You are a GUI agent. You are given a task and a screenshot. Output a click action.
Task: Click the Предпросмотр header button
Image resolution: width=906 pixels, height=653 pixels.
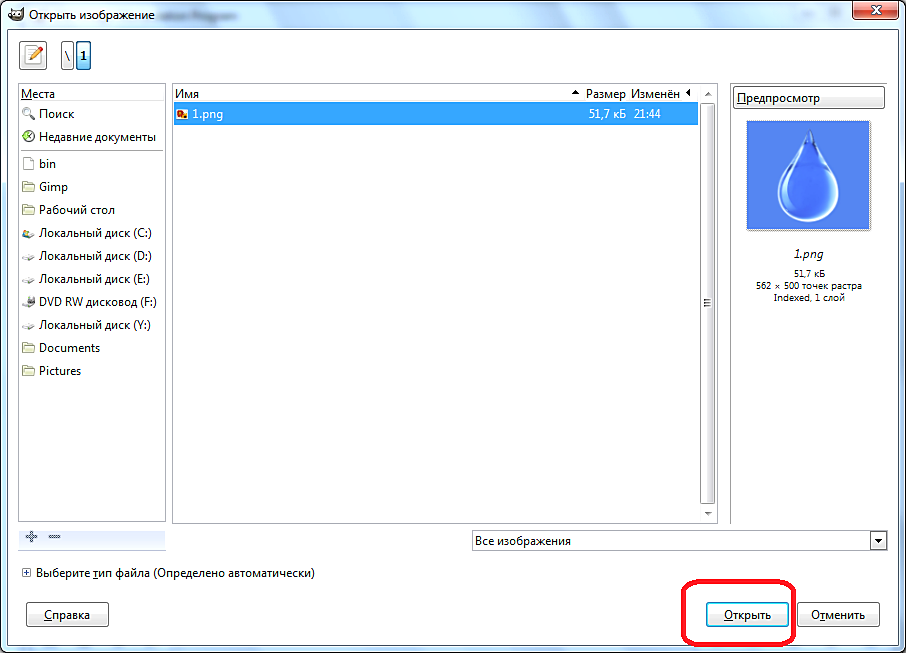click(808, 98)
